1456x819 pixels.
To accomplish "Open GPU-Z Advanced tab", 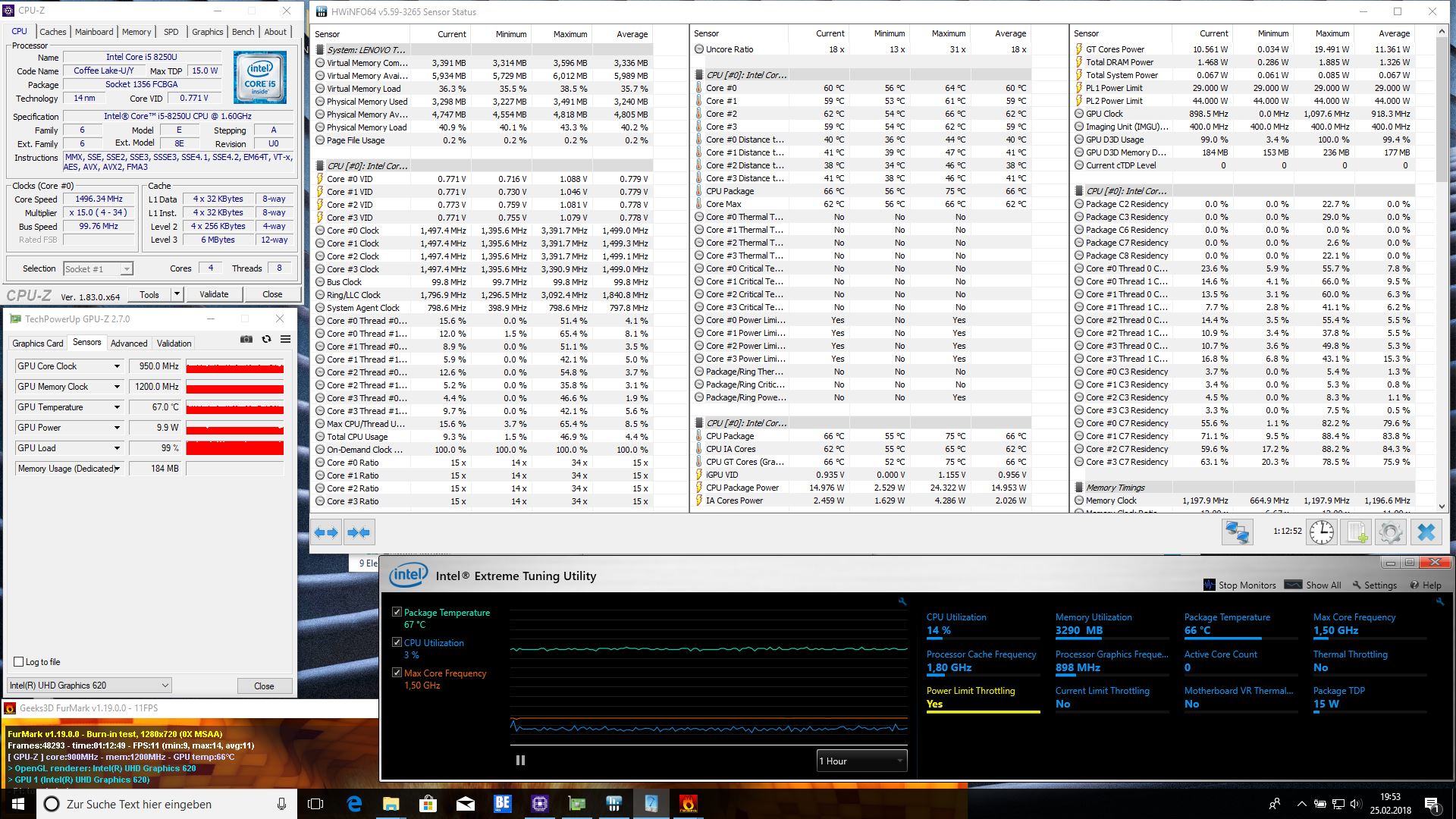I will click(129, 343).
